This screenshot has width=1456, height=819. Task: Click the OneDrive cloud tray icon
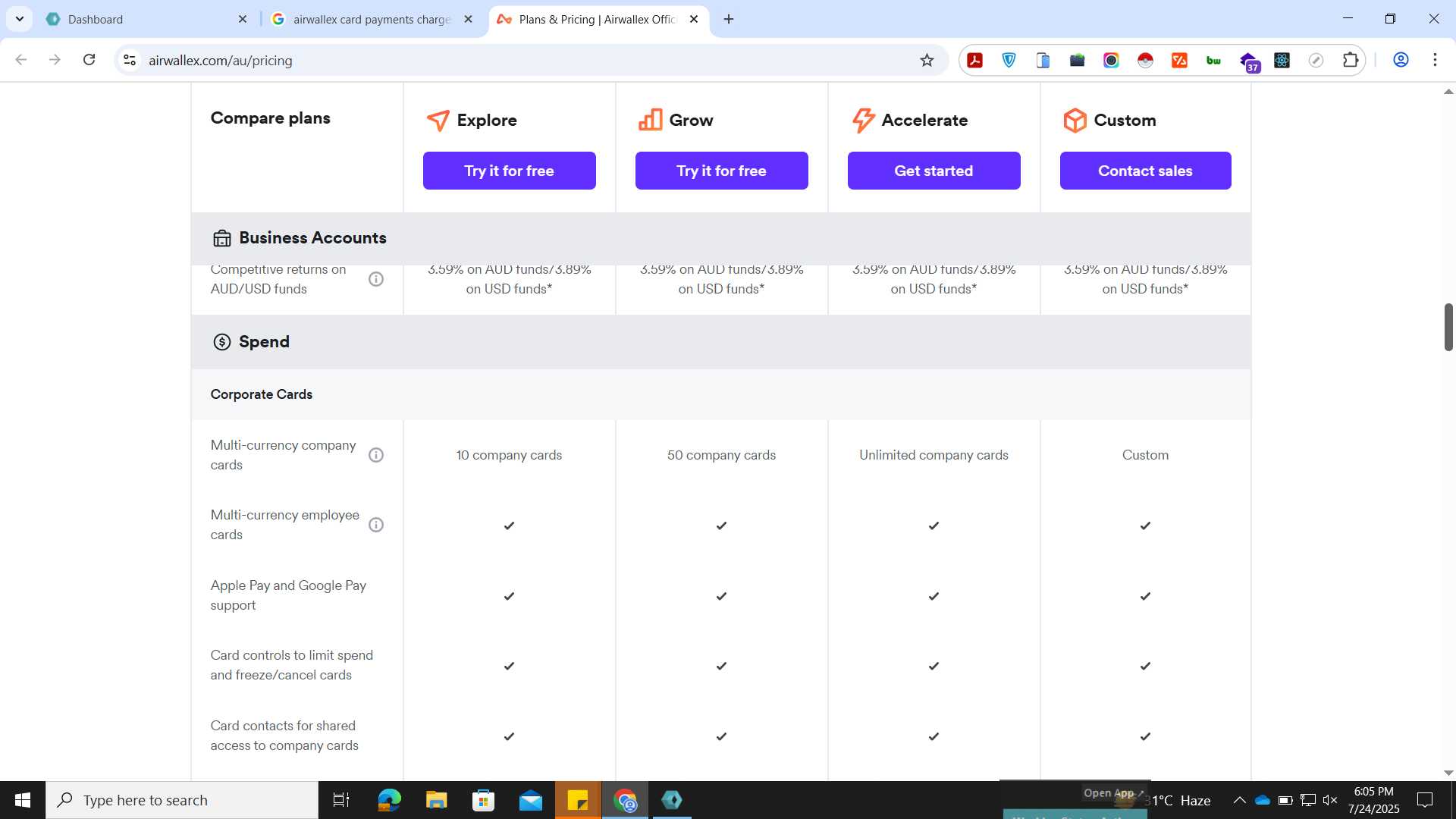coord(1263,800)
